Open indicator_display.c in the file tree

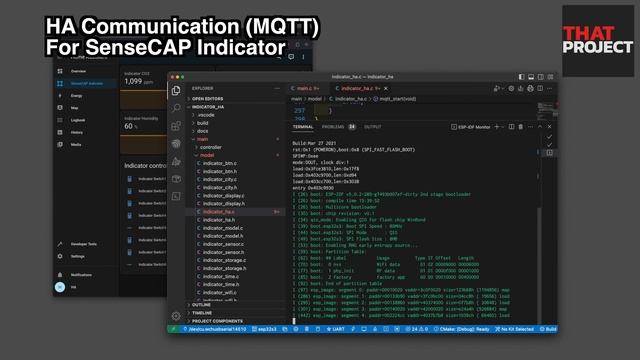[236, 196]
